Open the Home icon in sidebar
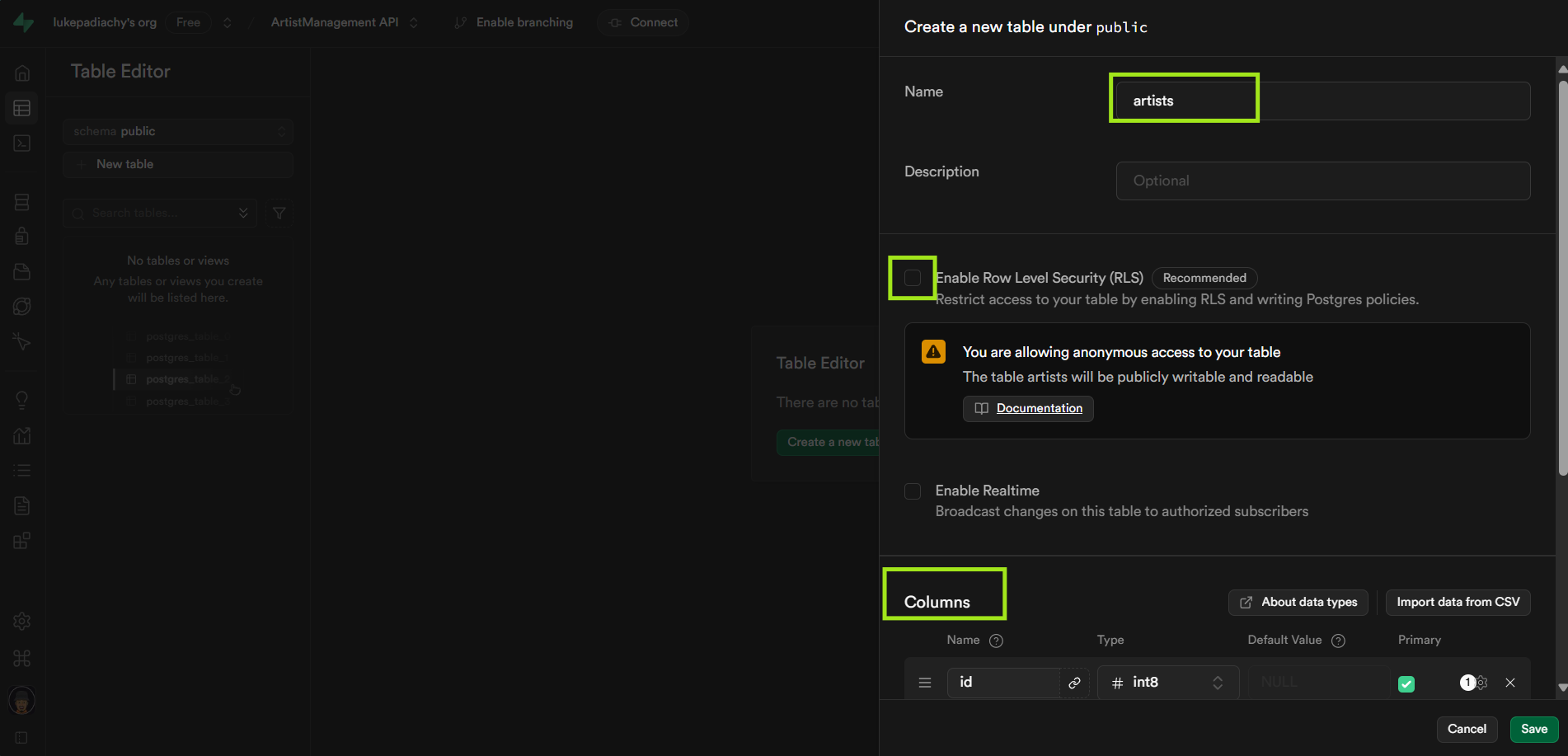The image size is (1568, 756). tap(22, 73)
